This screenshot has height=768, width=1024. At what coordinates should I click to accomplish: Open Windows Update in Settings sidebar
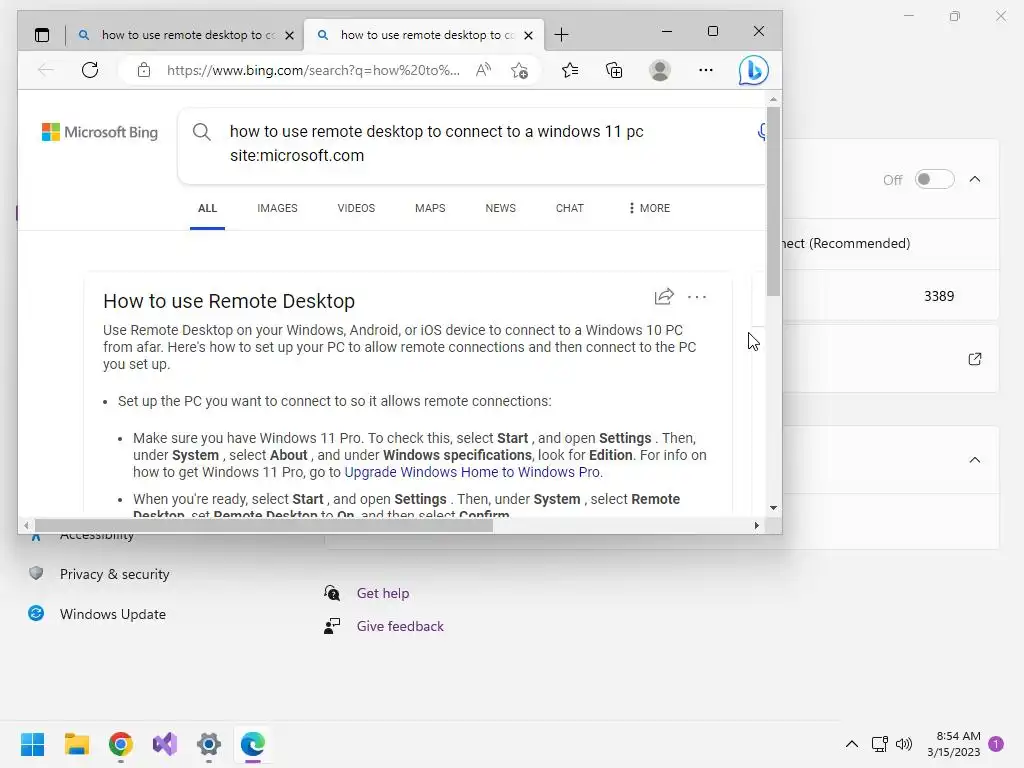point(112,614)
